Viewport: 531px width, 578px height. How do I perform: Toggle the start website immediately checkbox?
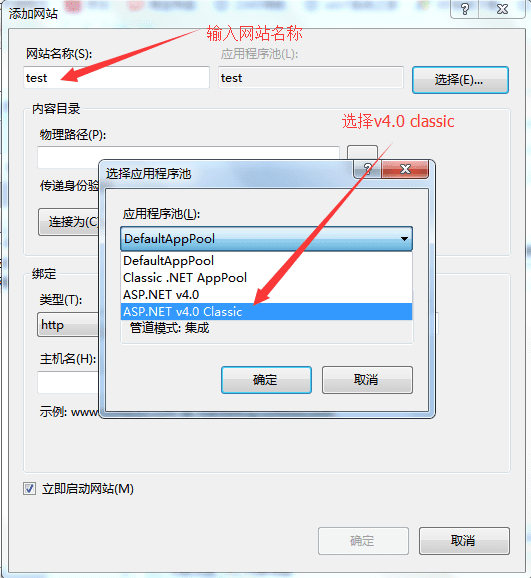[30, 488]
